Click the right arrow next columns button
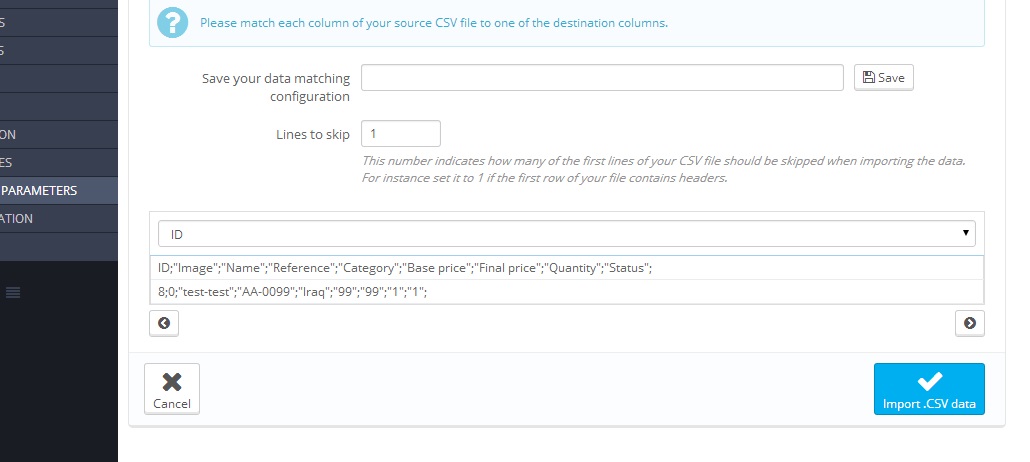1030x462 pixels. [969, 322]
